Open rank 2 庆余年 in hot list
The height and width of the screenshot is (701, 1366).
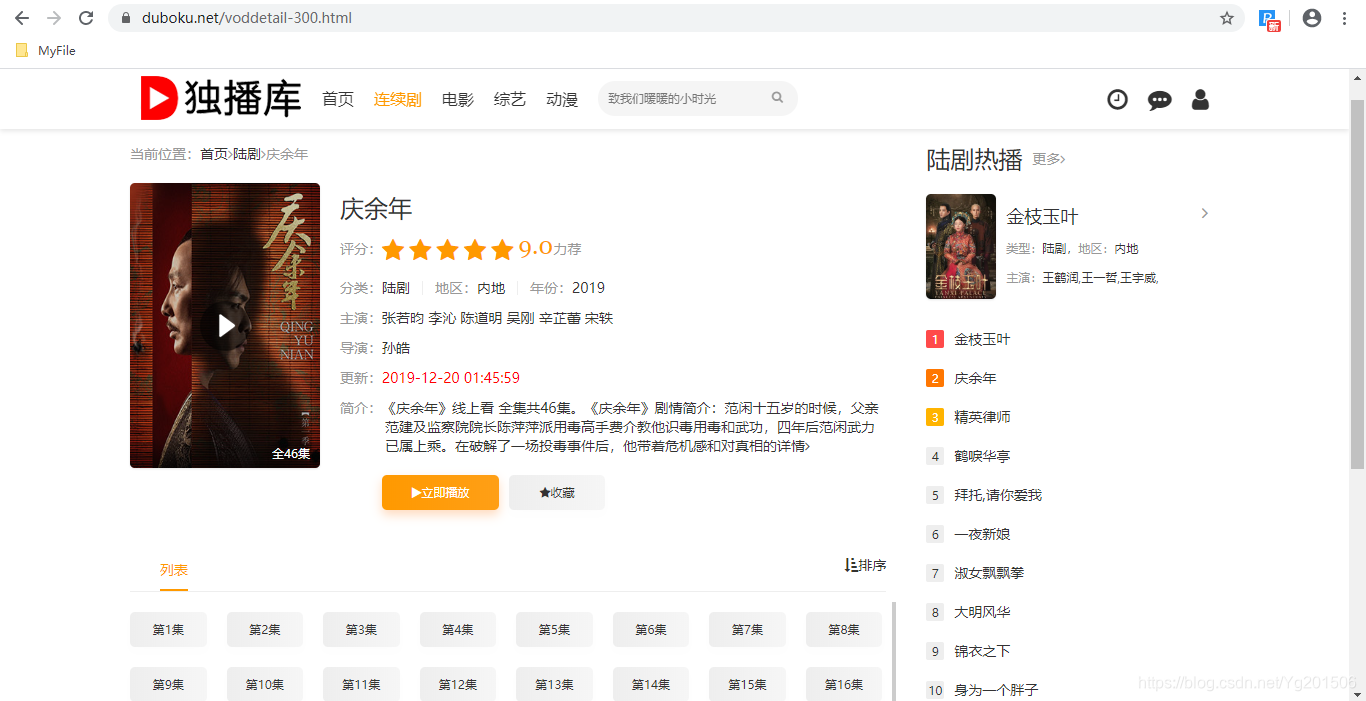point(975,378)
